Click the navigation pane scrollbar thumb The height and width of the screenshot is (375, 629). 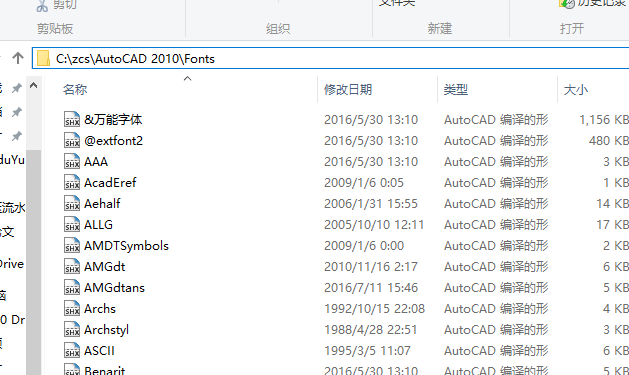point(34,263)
